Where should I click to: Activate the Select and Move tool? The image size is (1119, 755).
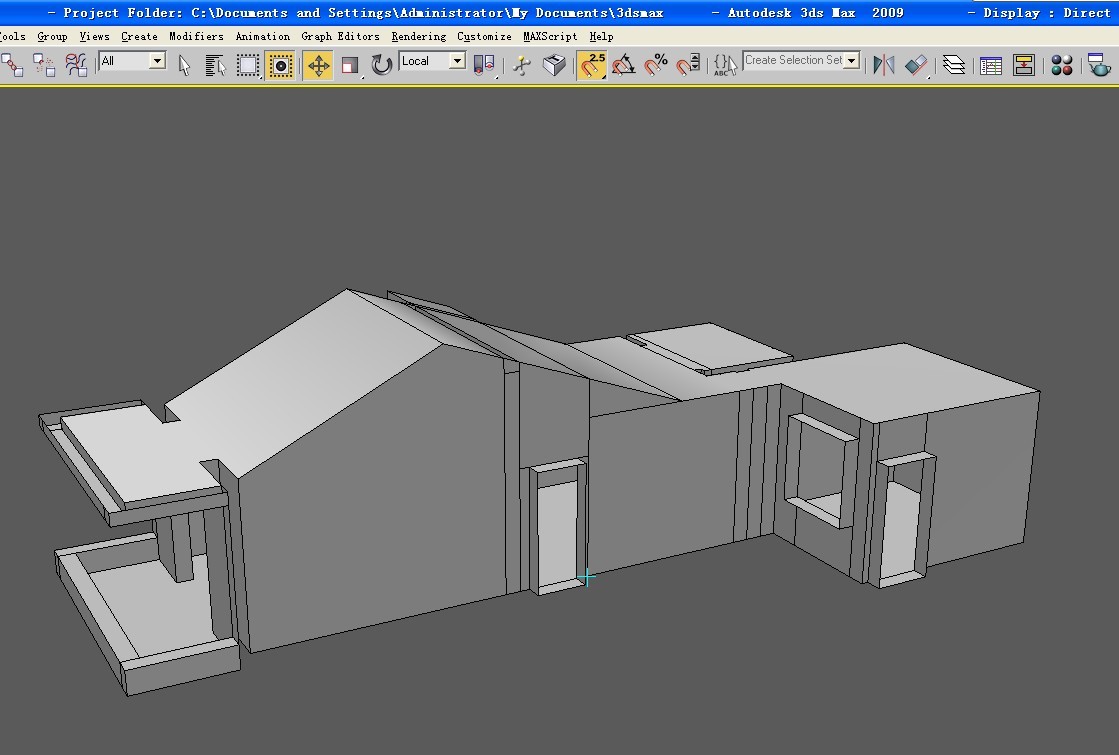coord(318,66)
